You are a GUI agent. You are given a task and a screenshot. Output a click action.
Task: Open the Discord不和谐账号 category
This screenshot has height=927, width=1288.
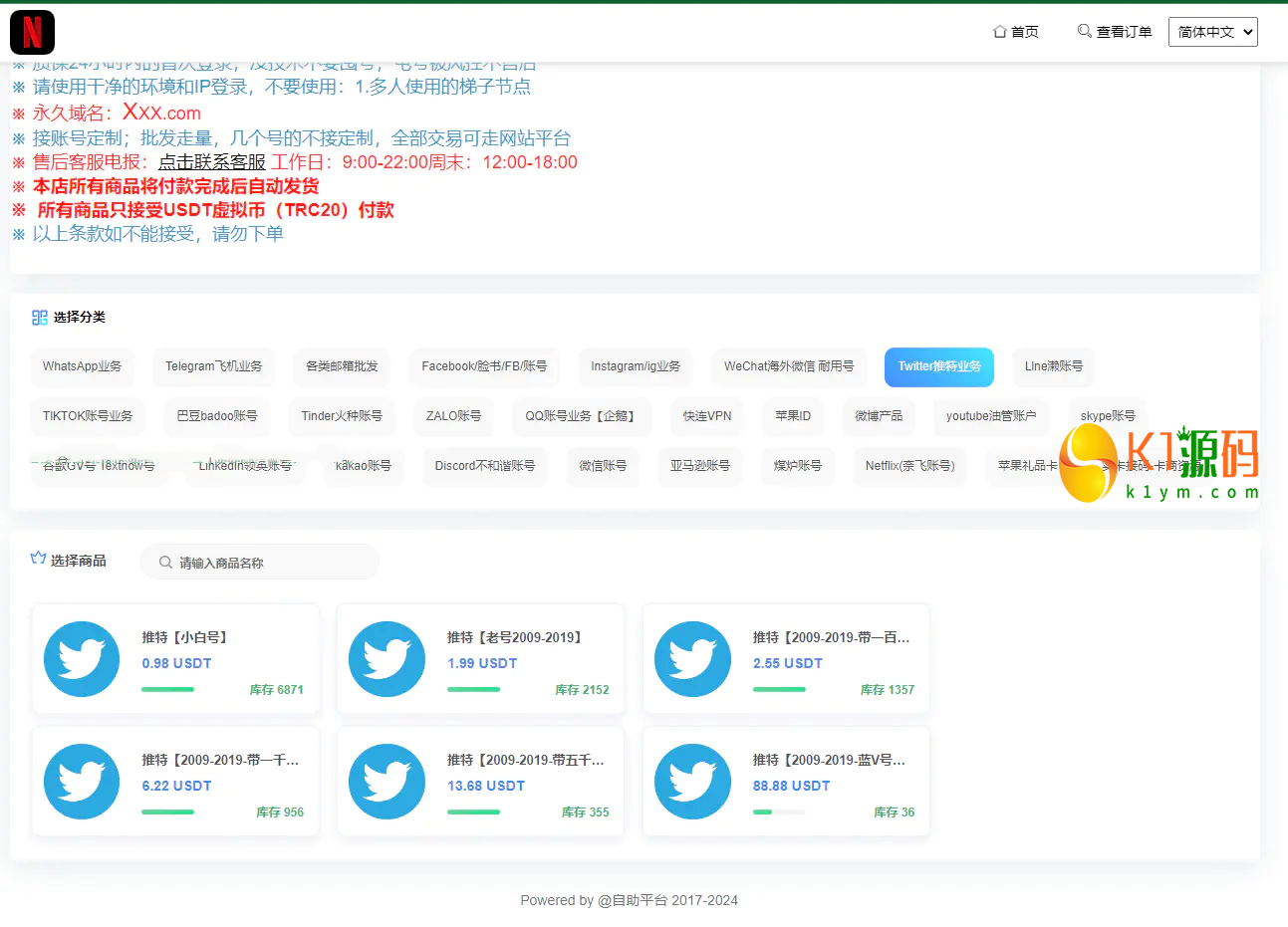(x=484, y=466)
